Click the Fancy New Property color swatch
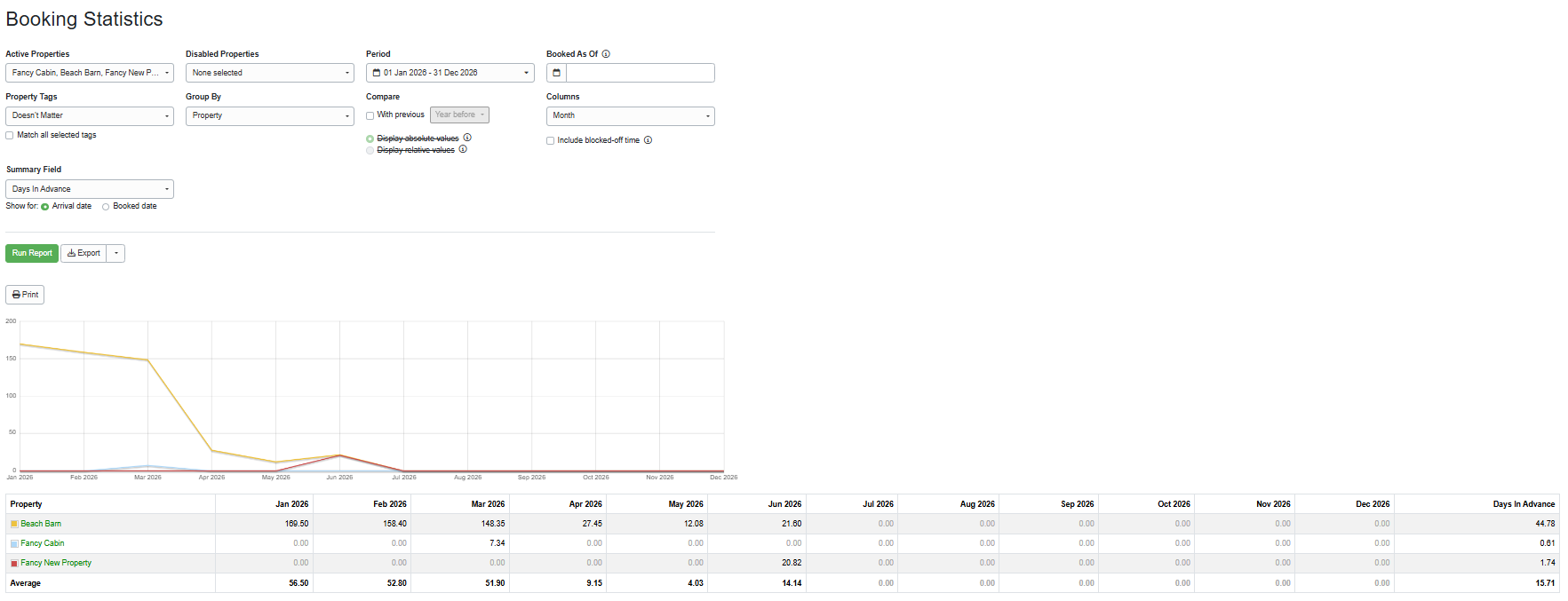The height and width of the screenshot is (601, 1568). [x=14, y=563]
